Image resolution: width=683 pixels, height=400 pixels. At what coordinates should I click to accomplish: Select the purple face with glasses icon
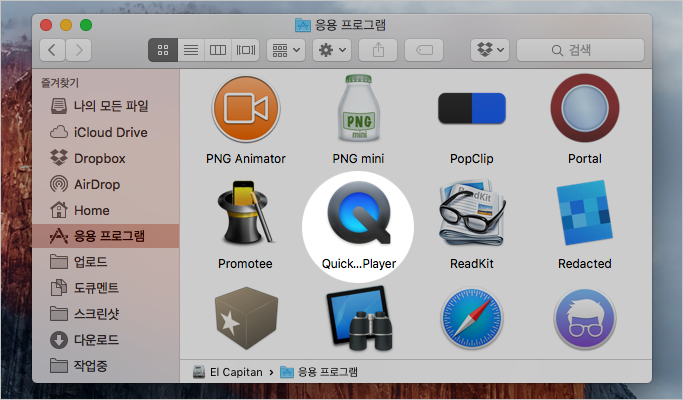(585, 319)
